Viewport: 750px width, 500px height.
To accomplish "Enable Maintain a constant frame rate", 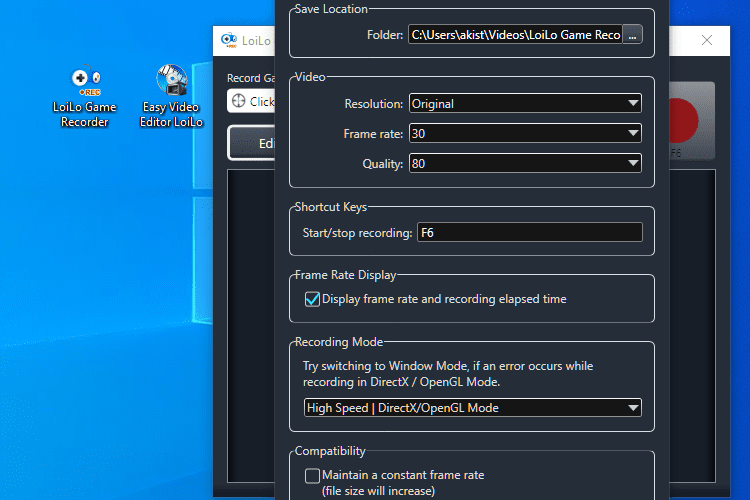I will (x=312, y=476).
